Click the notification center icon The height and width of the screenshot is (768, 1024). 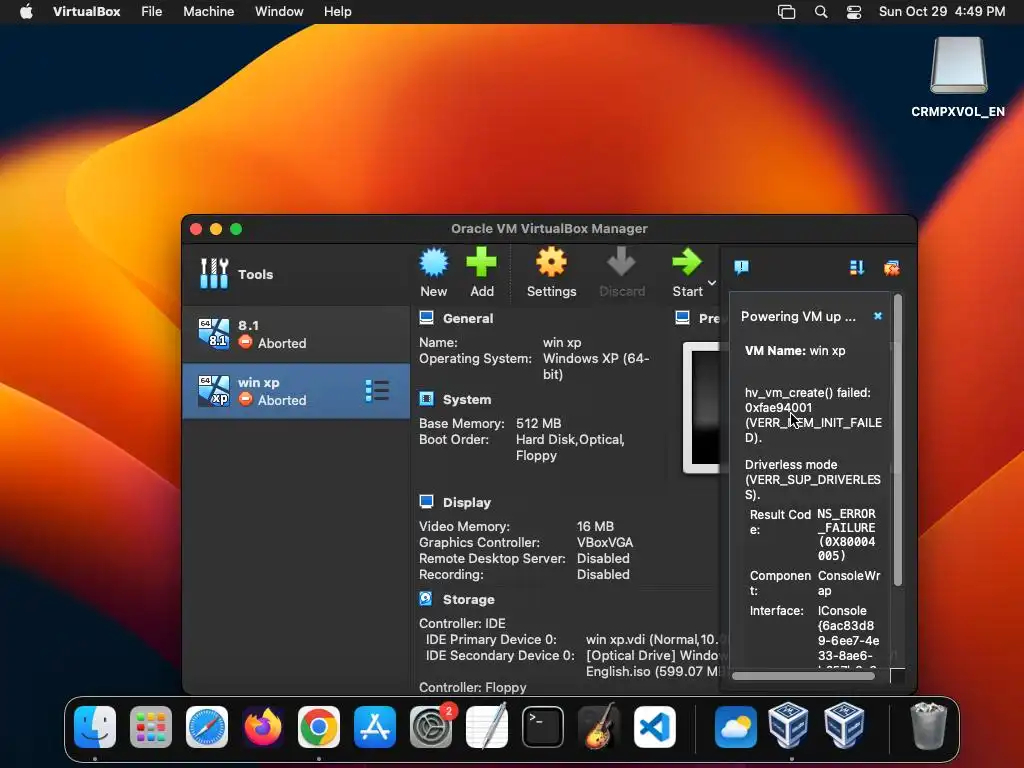click(741, 267)
